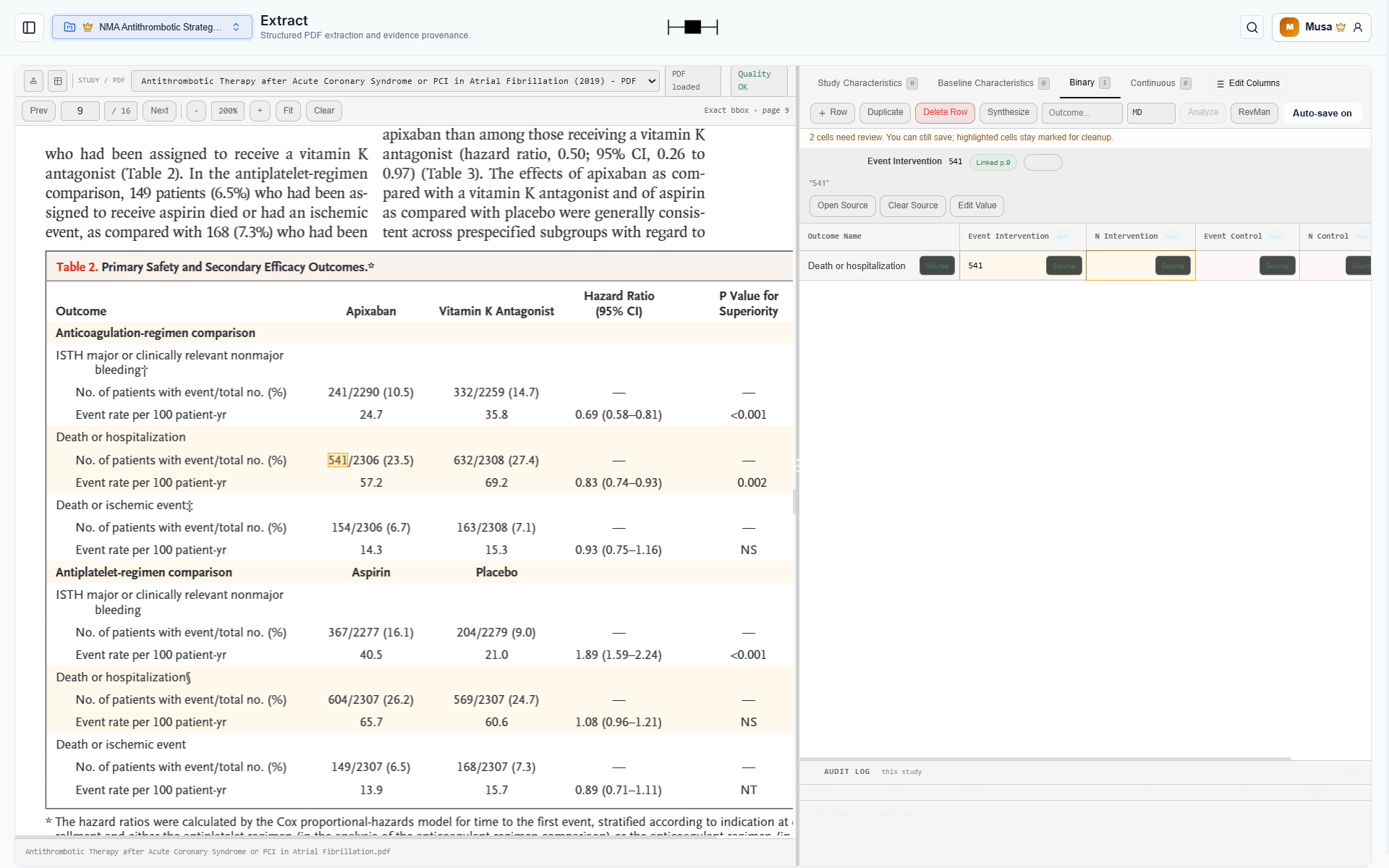Viewport: 1389px width, 868px height.
Task: Go to previous PDF page with Prev
Action: (39, 111)
